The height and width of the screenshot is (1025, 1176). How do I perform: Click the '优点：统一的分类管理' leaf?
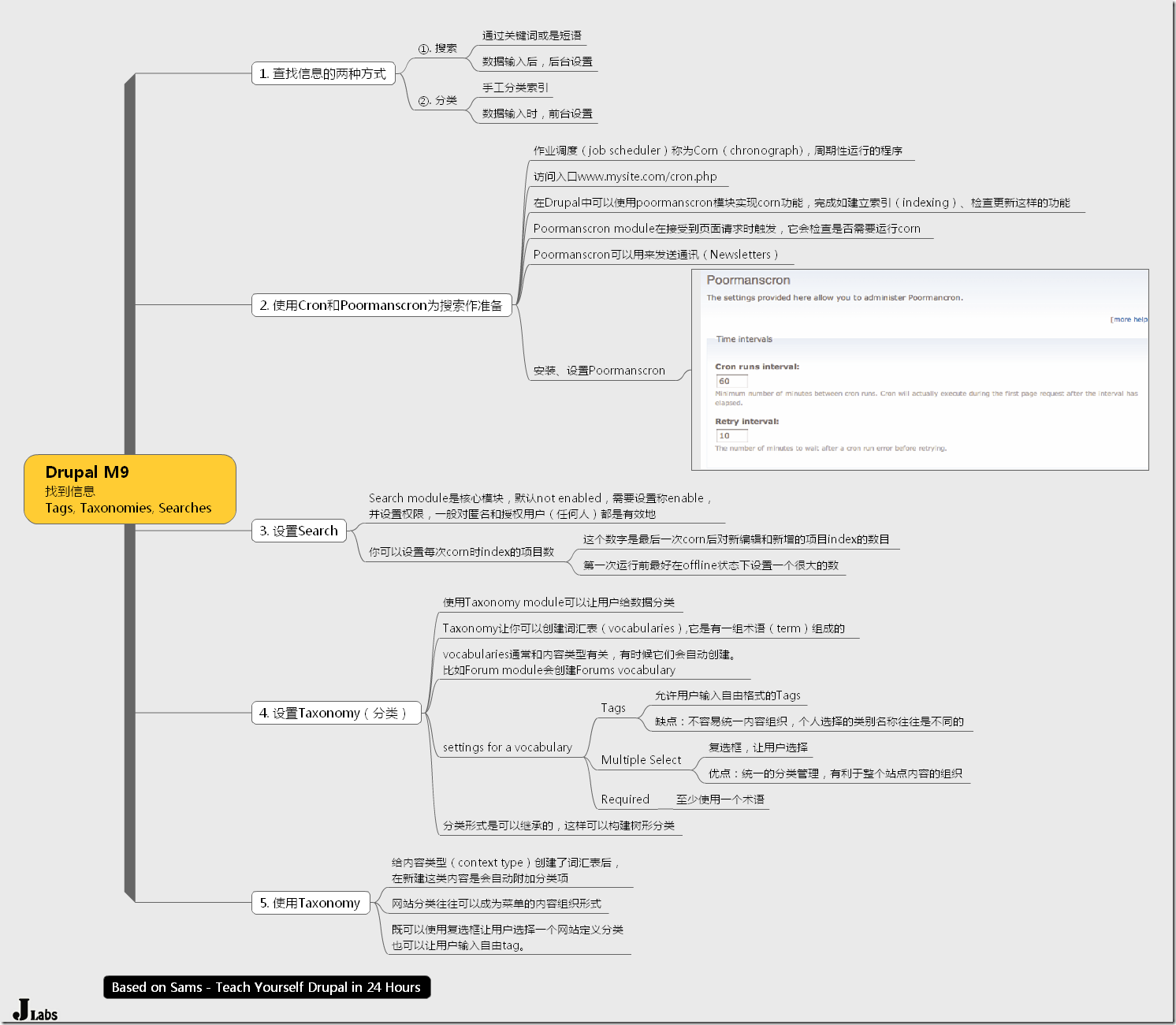click(x=835, y=773)
